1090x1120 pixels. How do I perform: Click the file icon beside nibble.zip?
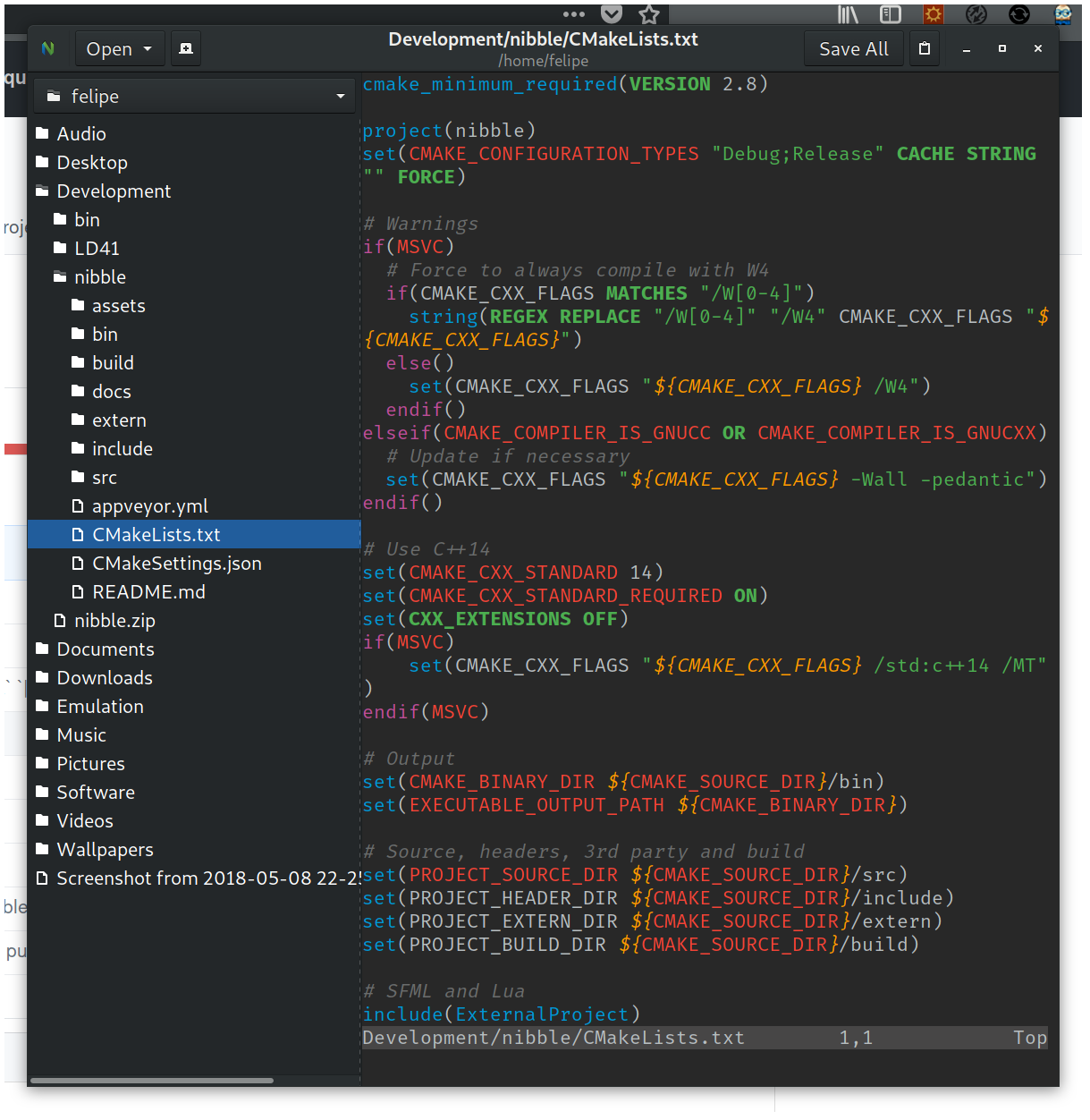coord(60,621)
